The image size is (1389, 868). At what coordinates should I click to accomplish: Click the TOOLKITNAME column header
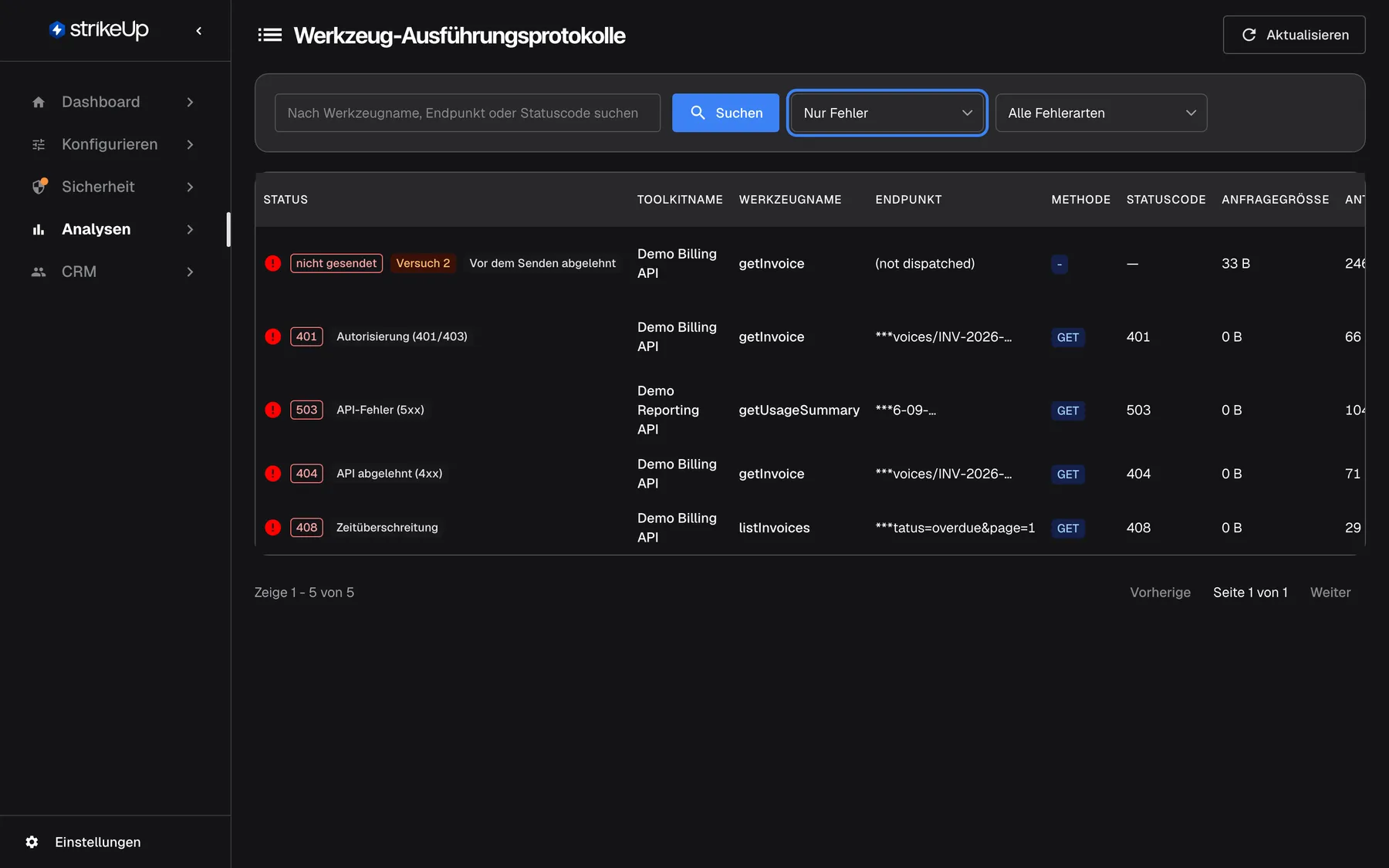pyautogui.click(x=680, y=199)
